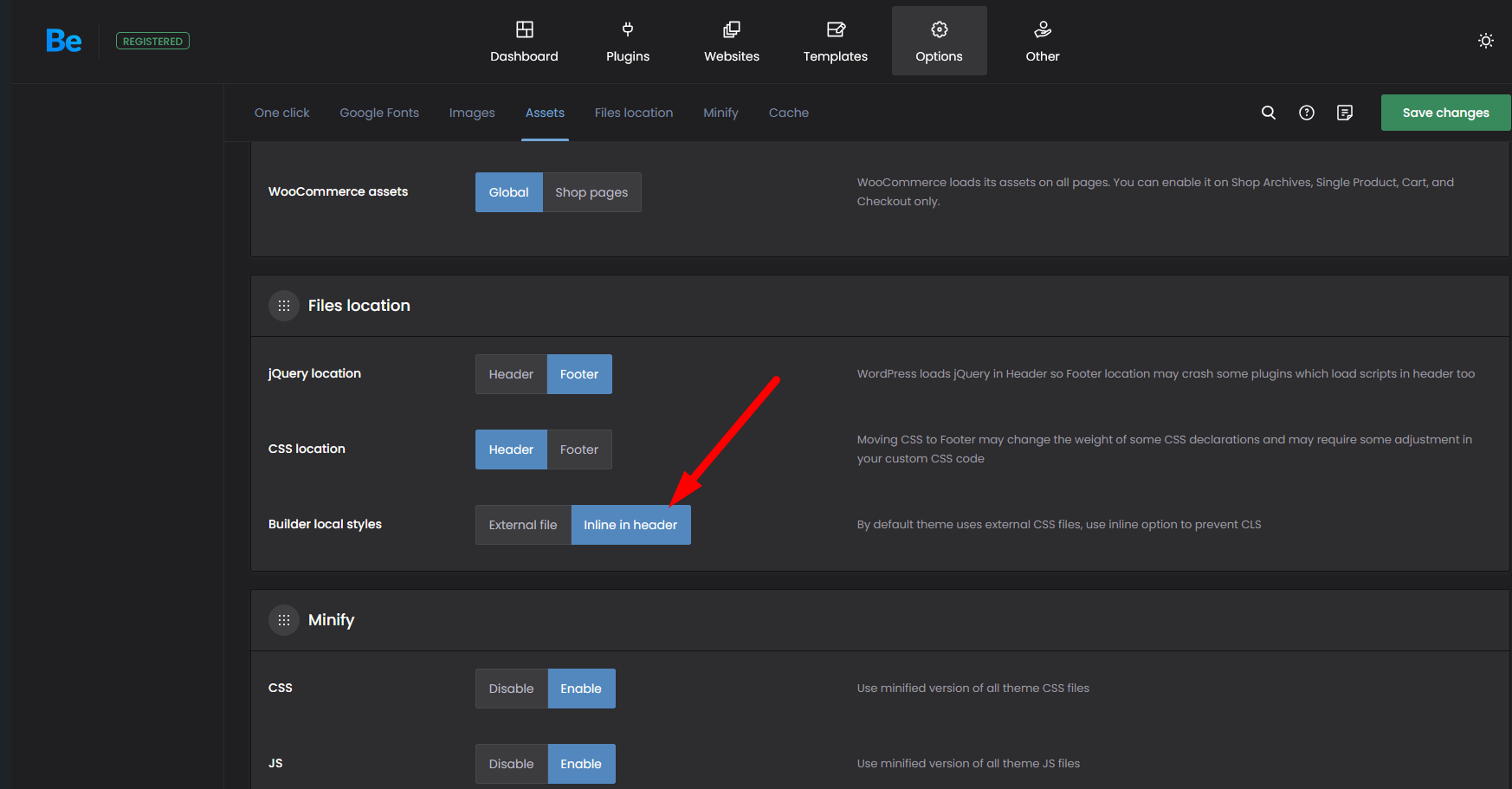Click the Minify section heading

[331, 620]
